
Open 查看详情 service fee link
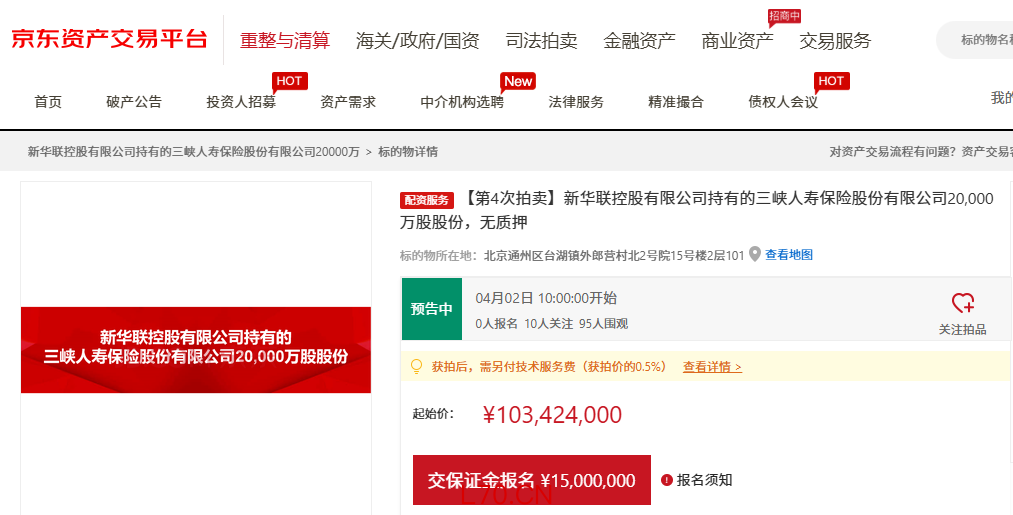click(712, 367)
